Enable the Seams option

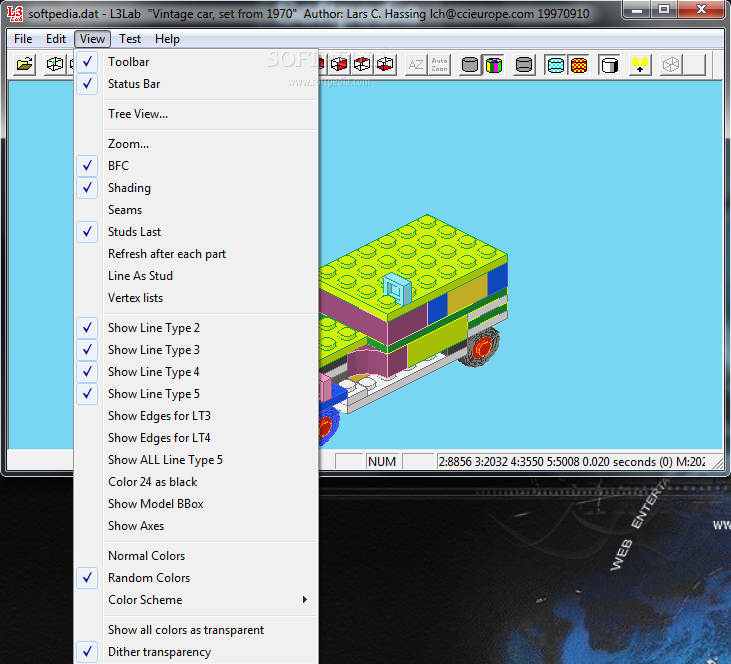196,210
